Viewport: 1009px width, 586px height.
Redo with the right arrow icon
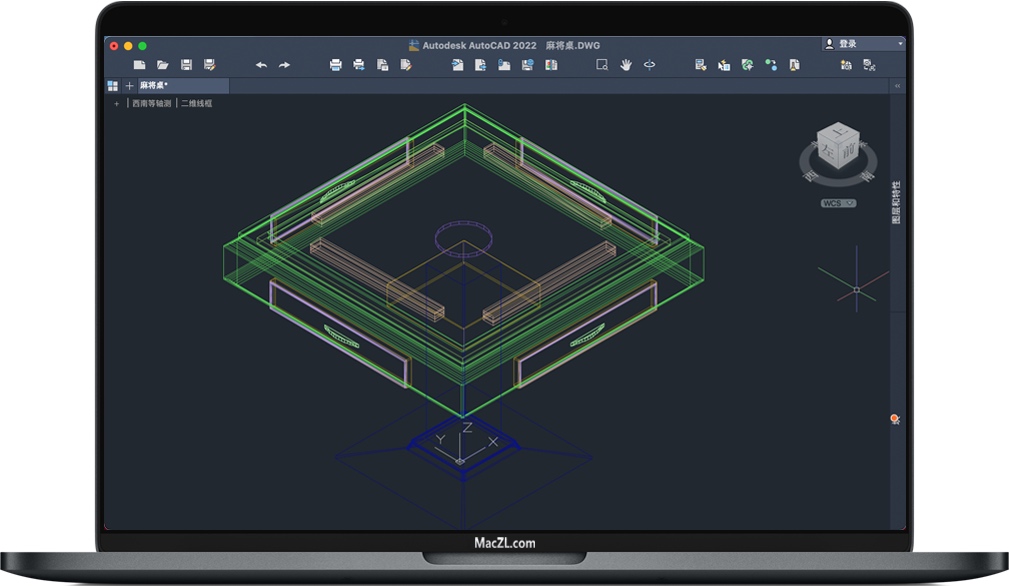pos(284,65)
